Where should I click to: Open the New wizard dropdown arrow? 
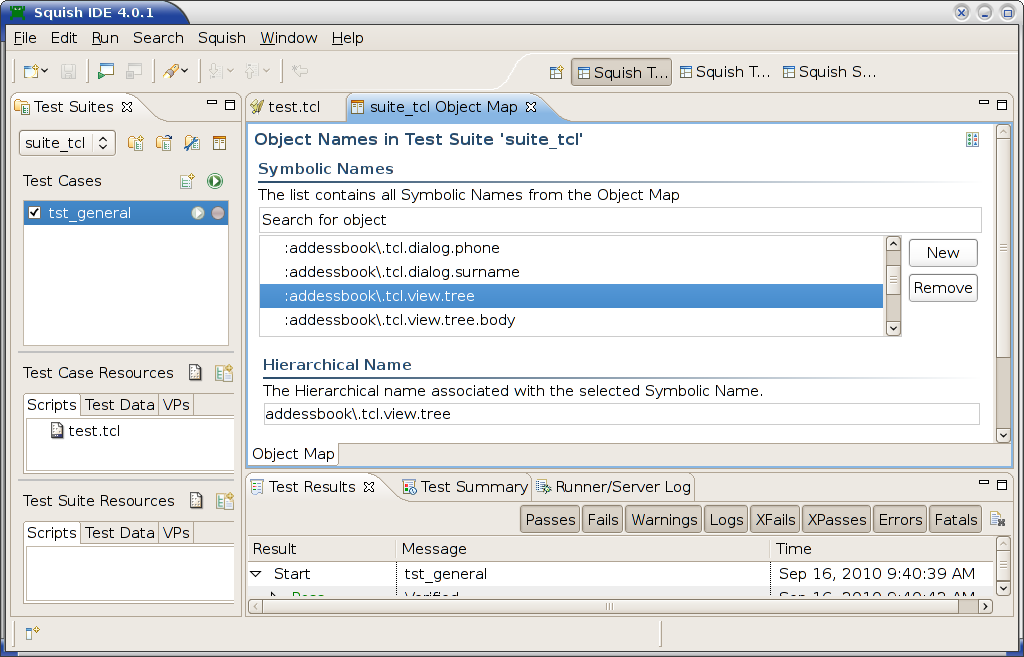click(x=45, y=71)
